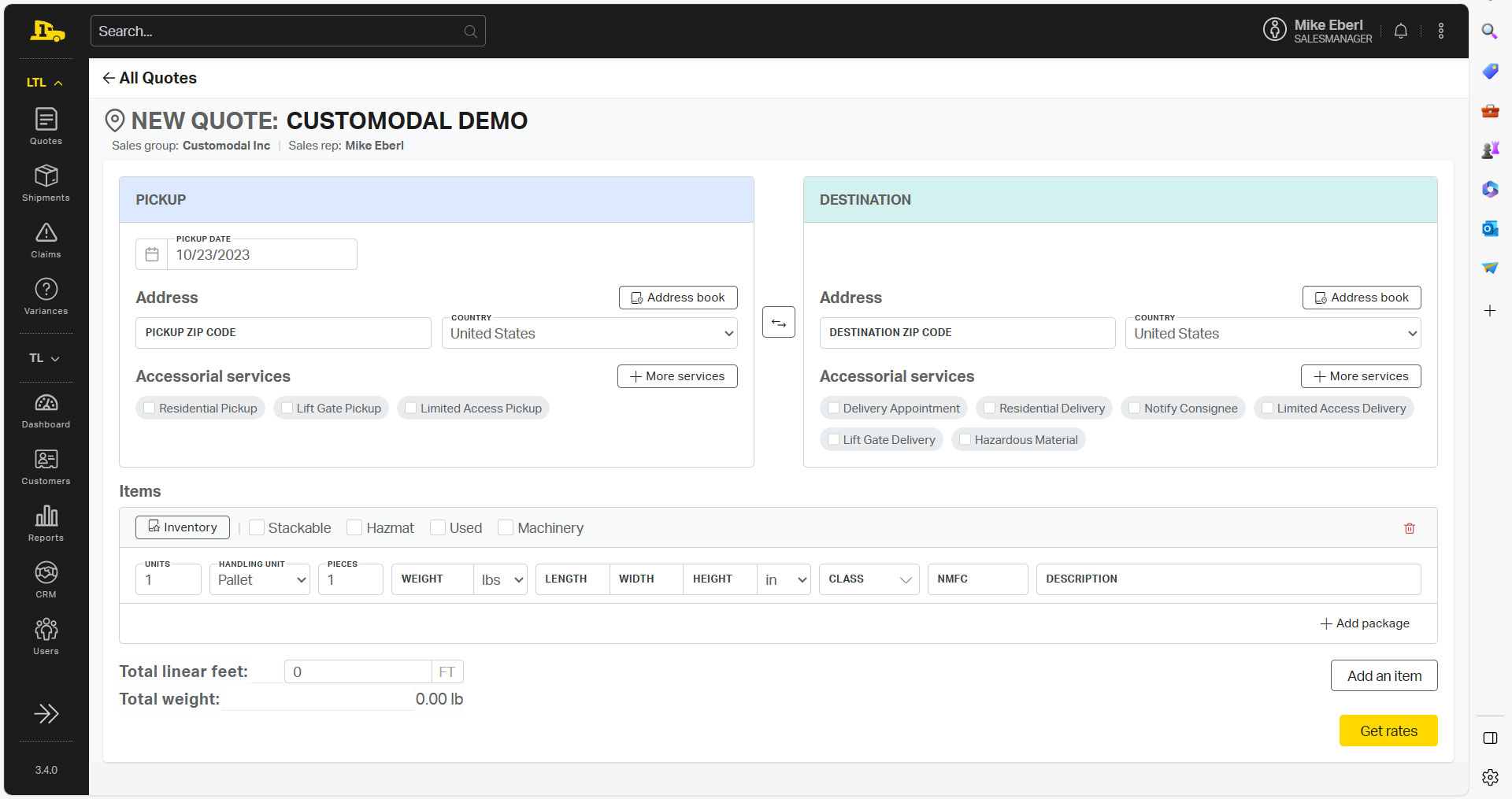Change weight unit lbs dropdown
1512x799 pixels.
point(501,579)
